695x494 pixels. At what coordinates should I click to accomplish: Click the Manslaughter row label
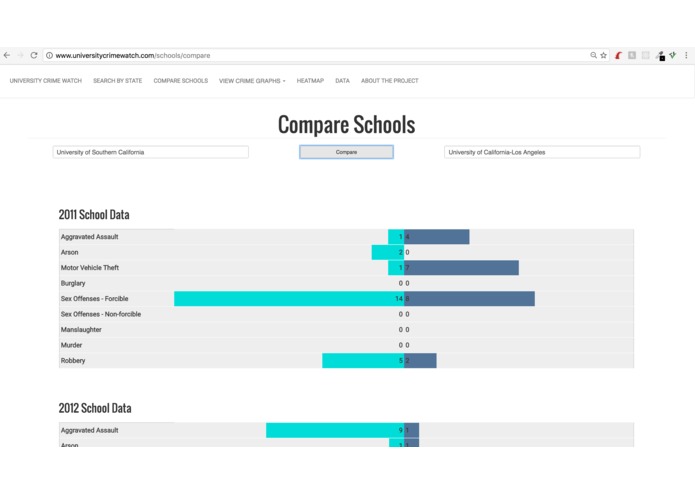point(81,330)
